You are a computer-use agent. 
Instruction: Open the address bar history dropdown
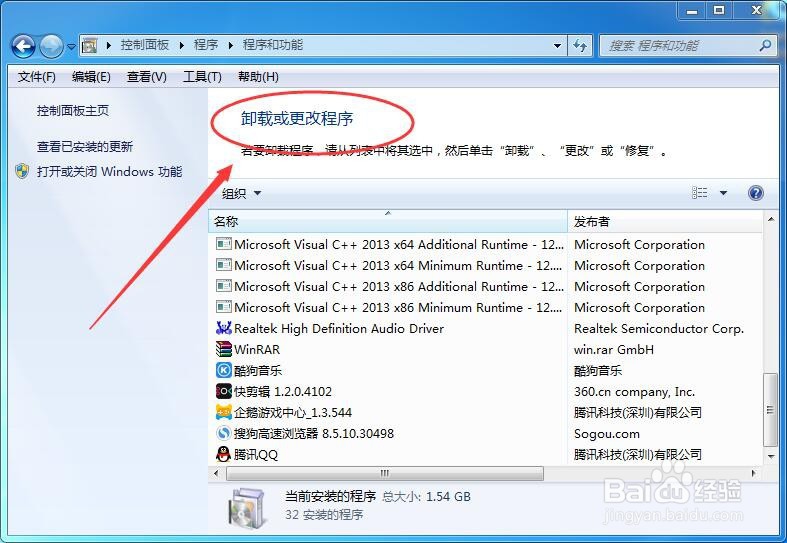[x=558, y=46]
